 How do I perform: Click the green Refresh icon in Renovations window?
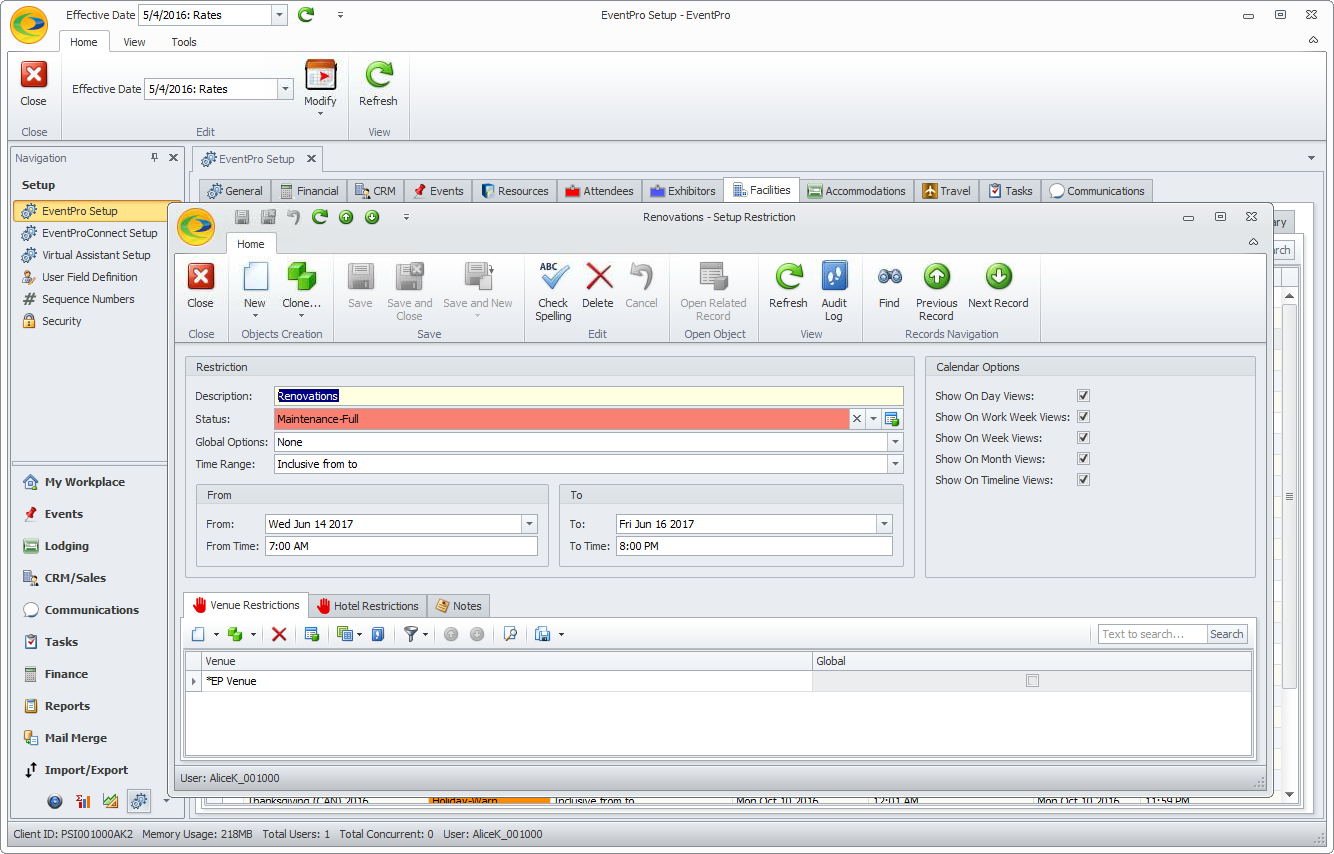(788, 277)
